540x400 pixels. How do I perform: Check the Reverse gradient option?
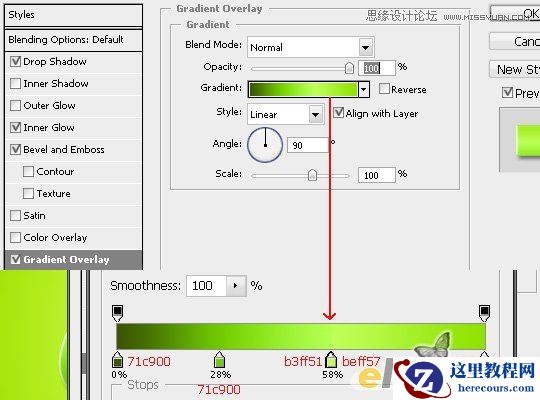click(x=384, y=89)
